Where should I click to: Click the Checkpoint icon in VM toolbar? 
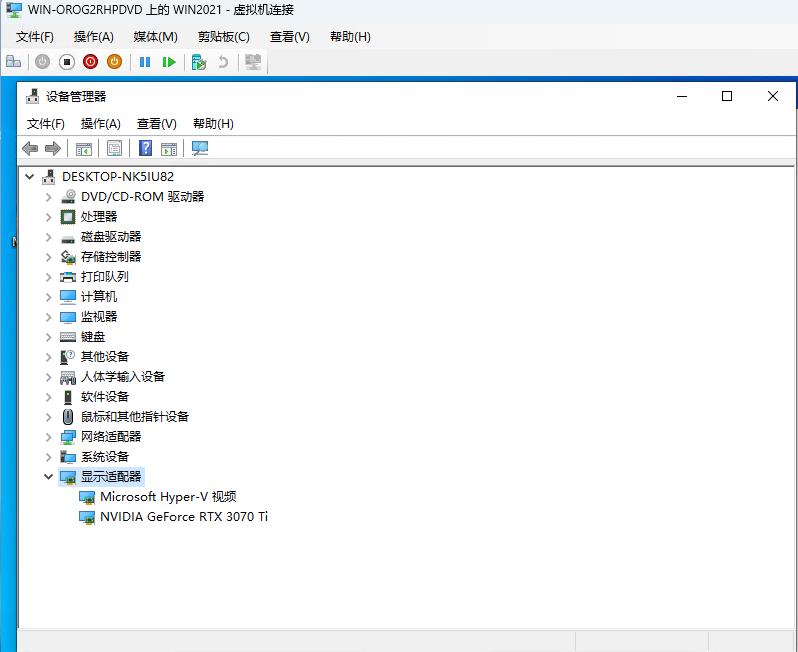(x=199, y=62)
